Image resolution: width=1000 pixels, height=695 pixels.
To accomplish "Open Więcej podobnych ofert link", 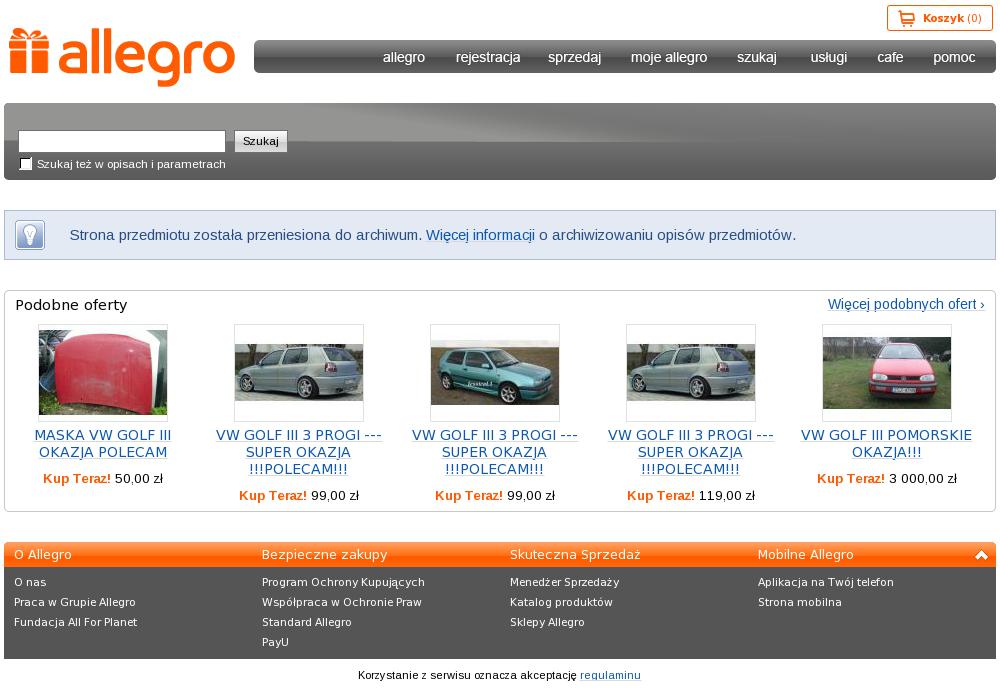I will pyautogui.click(x=906, y=304).
